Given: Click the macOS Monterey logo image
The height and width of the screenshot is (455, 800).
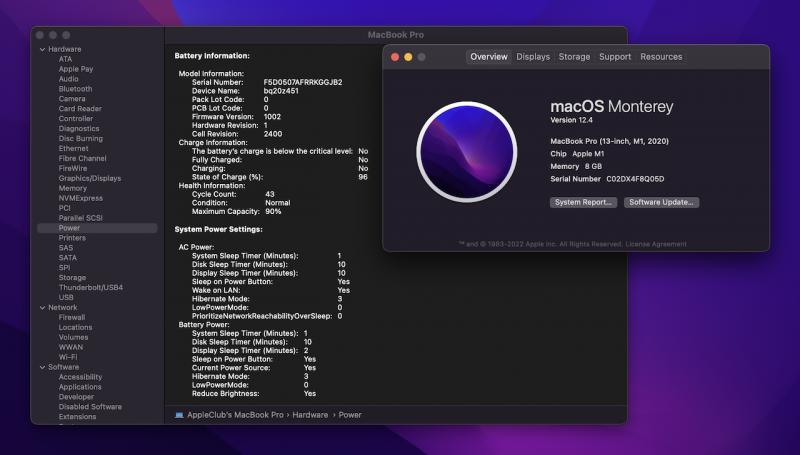Looking at the screenshot, I should pyautogui.click(x=466, y=151).
